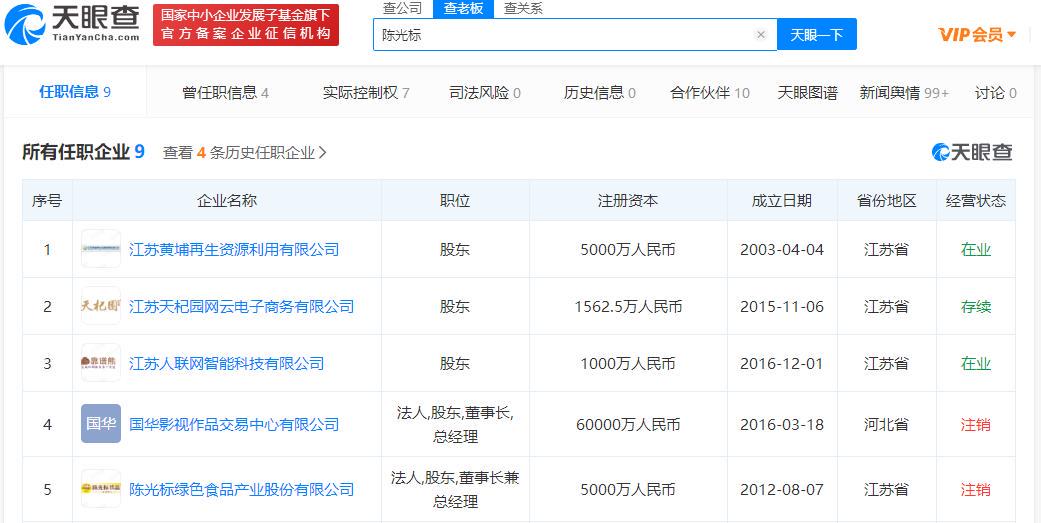The width and height of the screenshot is (1041, 523).
Task: Click the 天眼一下 search button
Action: tap(817, 35)
